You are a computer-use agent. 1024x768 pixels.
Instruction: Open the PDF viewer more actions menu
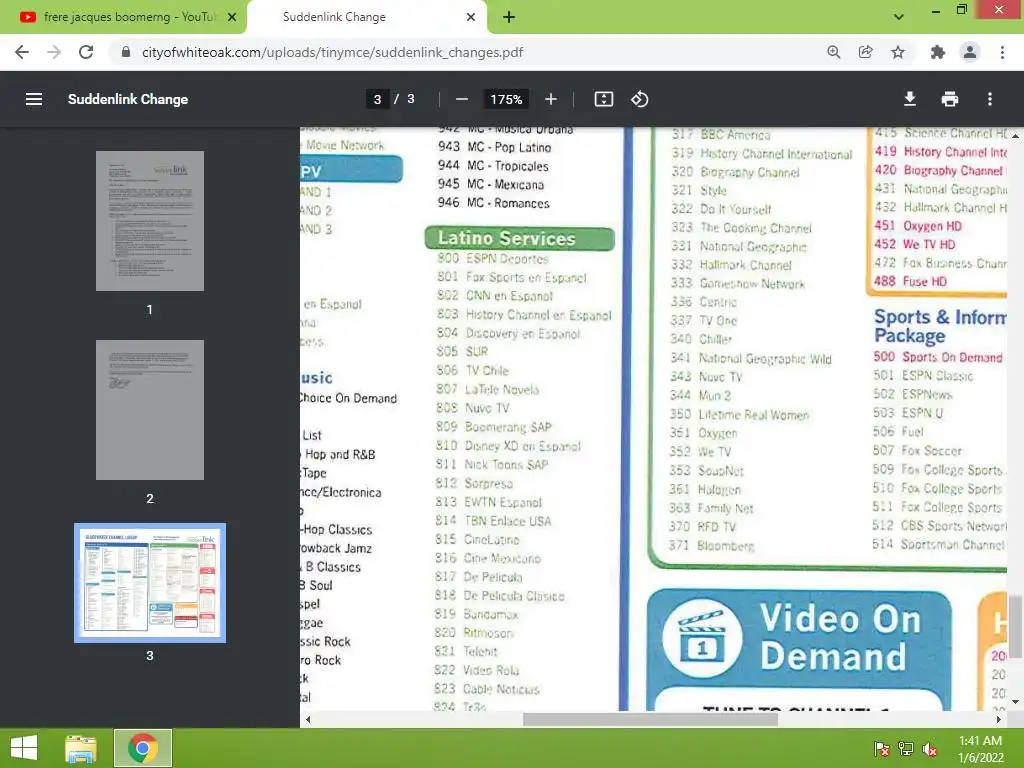tap(990, 99)
